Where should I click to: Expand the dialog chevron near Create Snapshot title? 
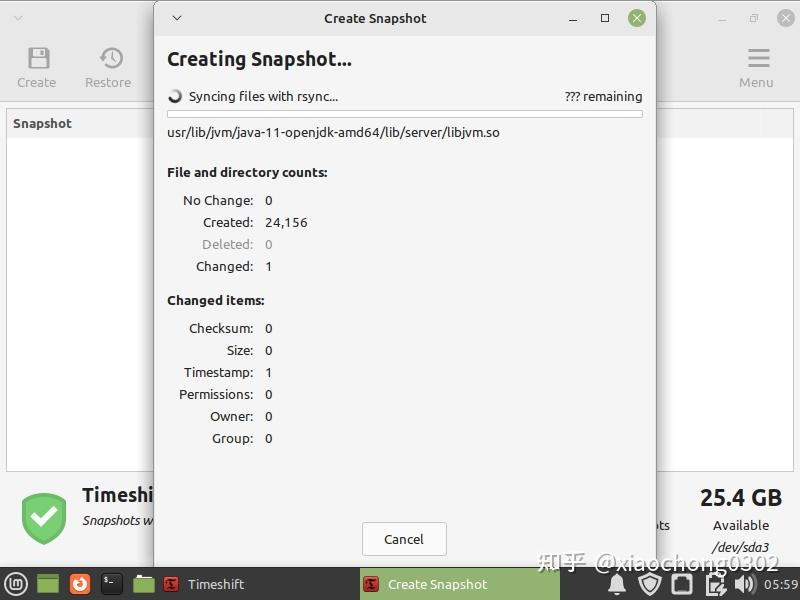[x=176, y=18]
